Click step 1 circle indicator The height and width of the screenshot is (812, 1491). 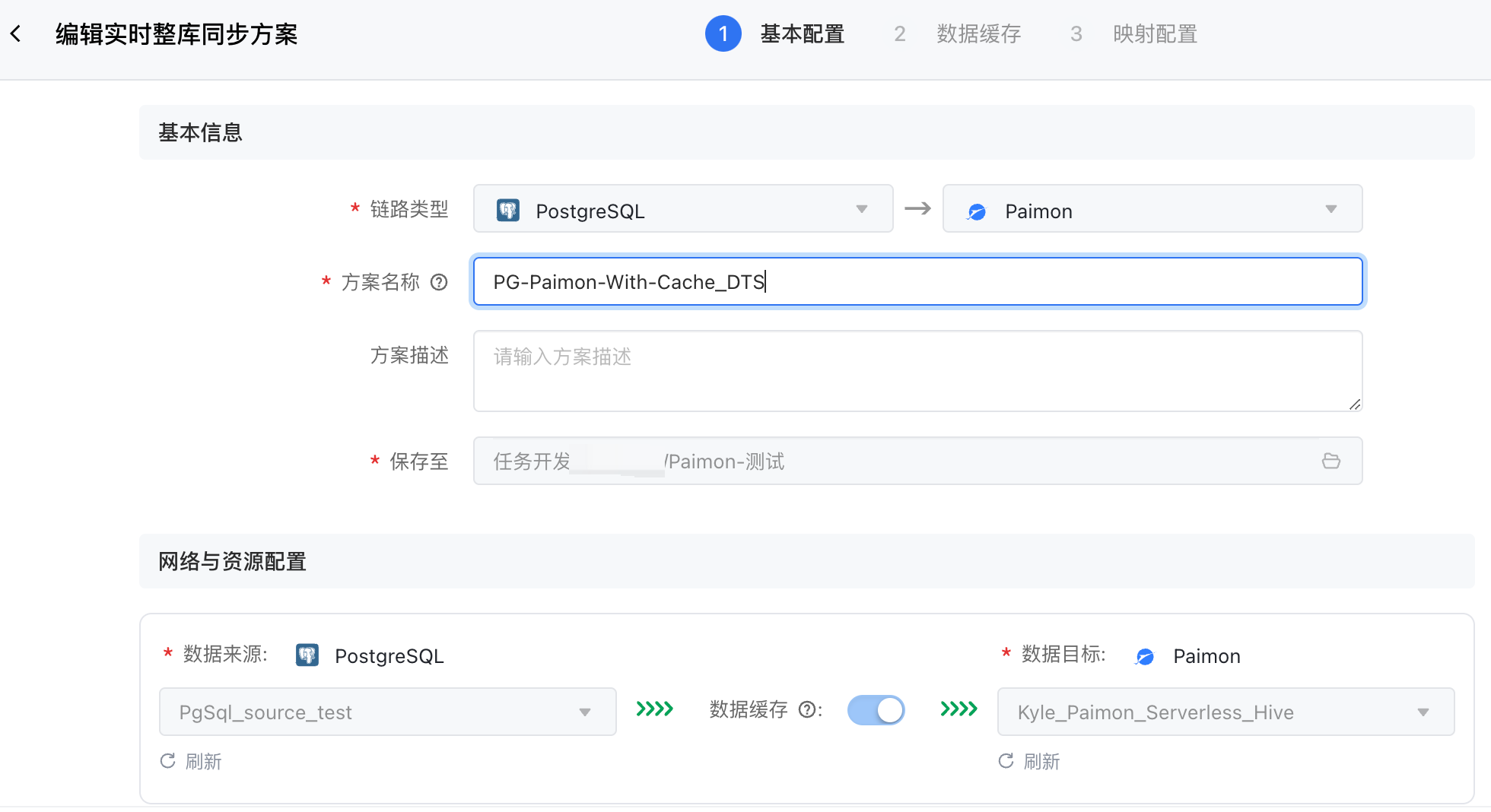pos(723,33)
